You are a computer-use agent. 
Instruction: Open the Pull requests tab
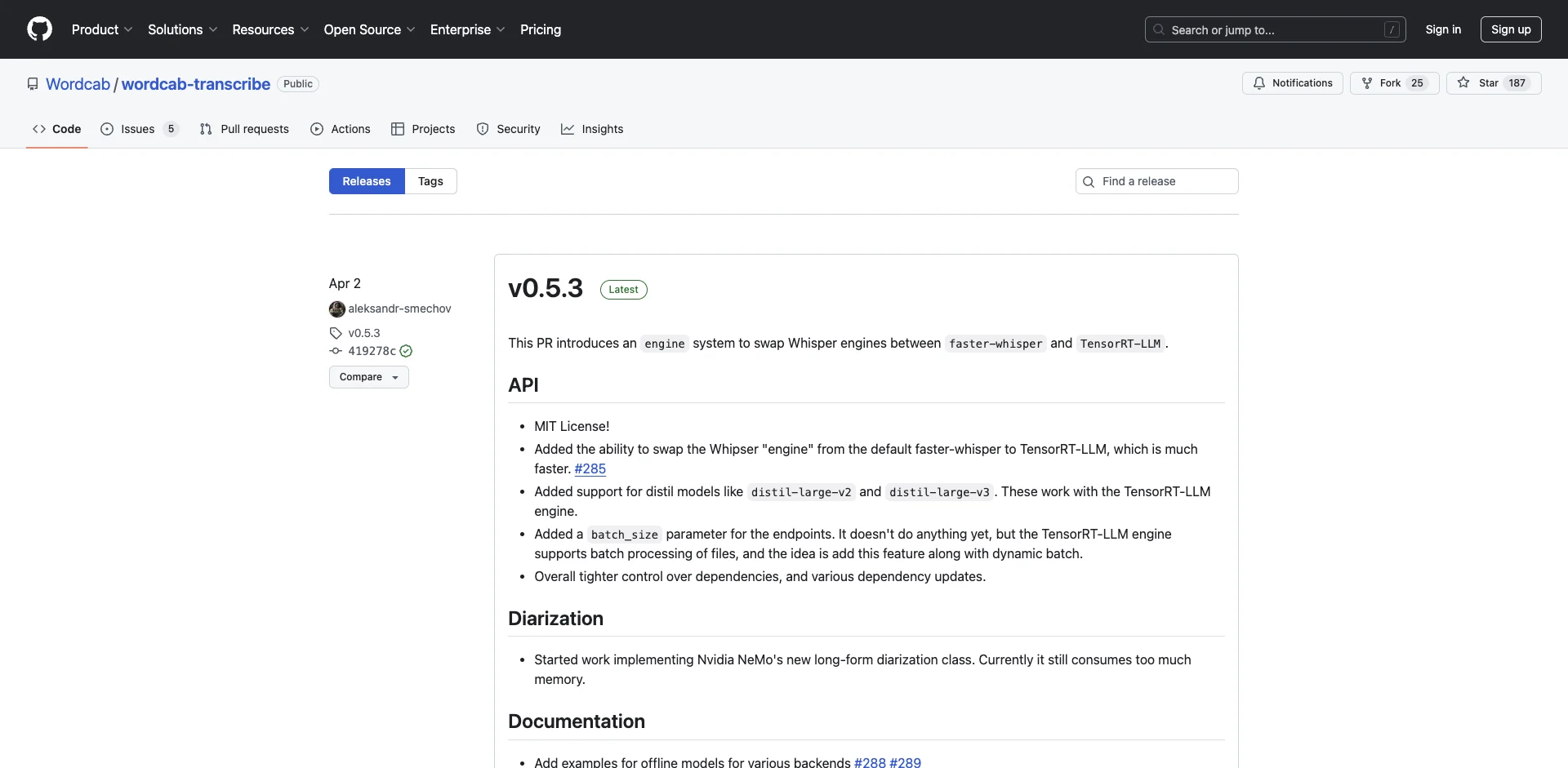point(244,129)
